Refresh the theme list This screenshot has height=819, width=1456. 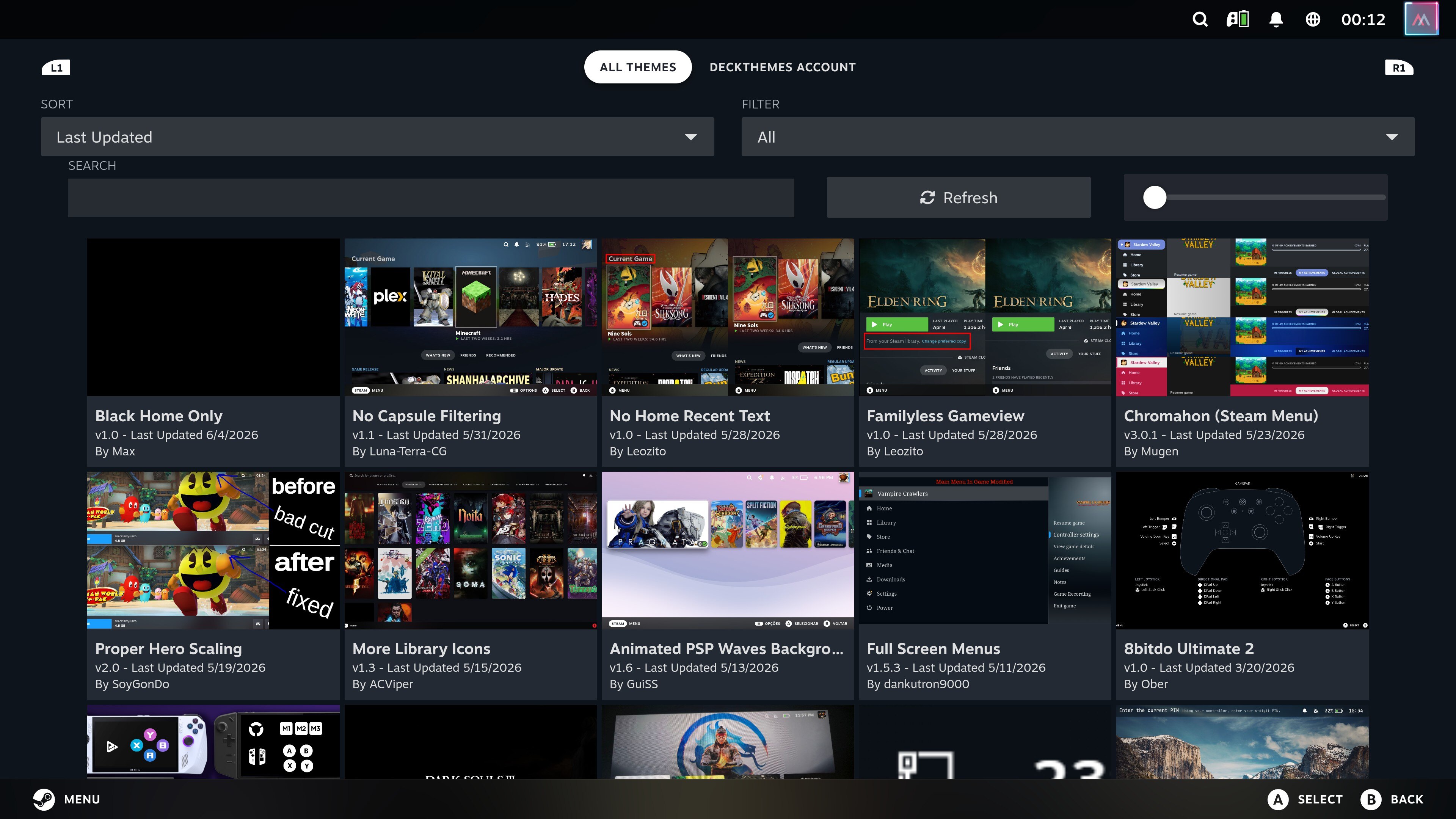coord(959,198)
